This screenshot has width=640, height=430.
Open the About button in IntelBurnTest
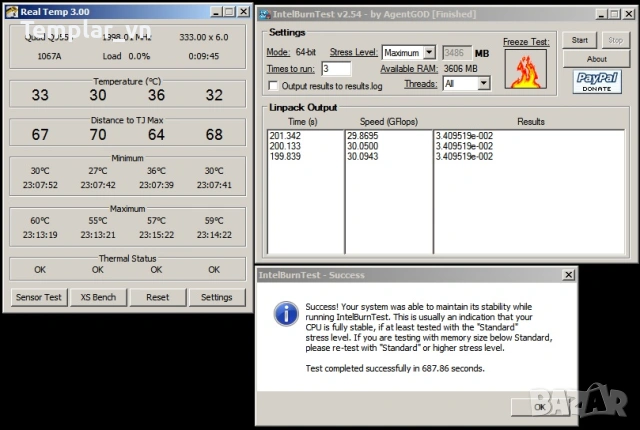click(x=596, y=59)
